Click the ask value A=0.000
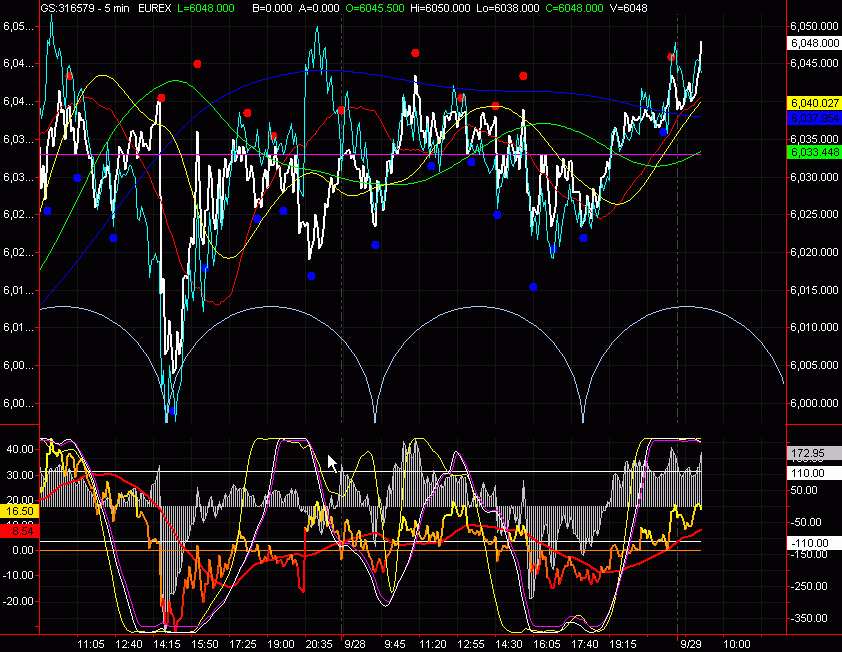 click(x=319, y=8)
